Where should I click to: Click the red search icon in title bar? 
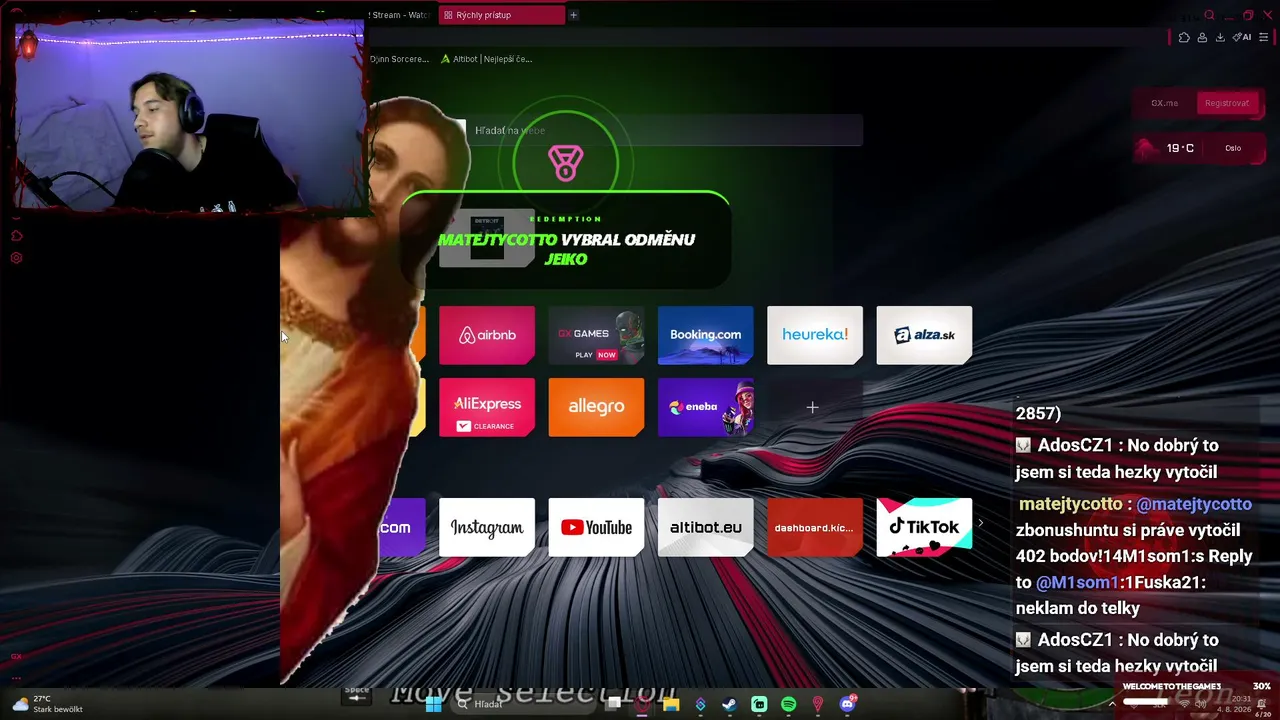pos(1209,15)
